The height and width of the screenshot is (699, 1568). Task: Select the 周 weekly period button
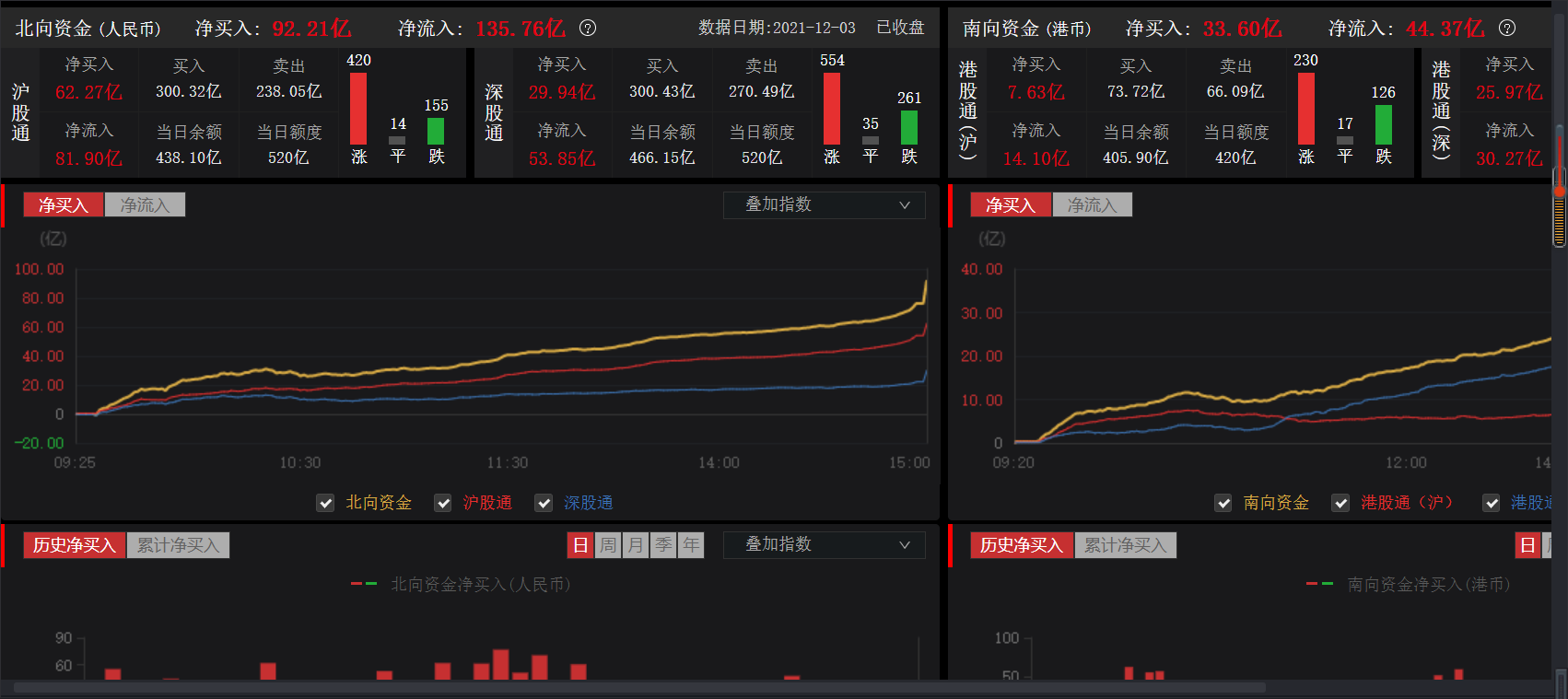coord(608,545)
